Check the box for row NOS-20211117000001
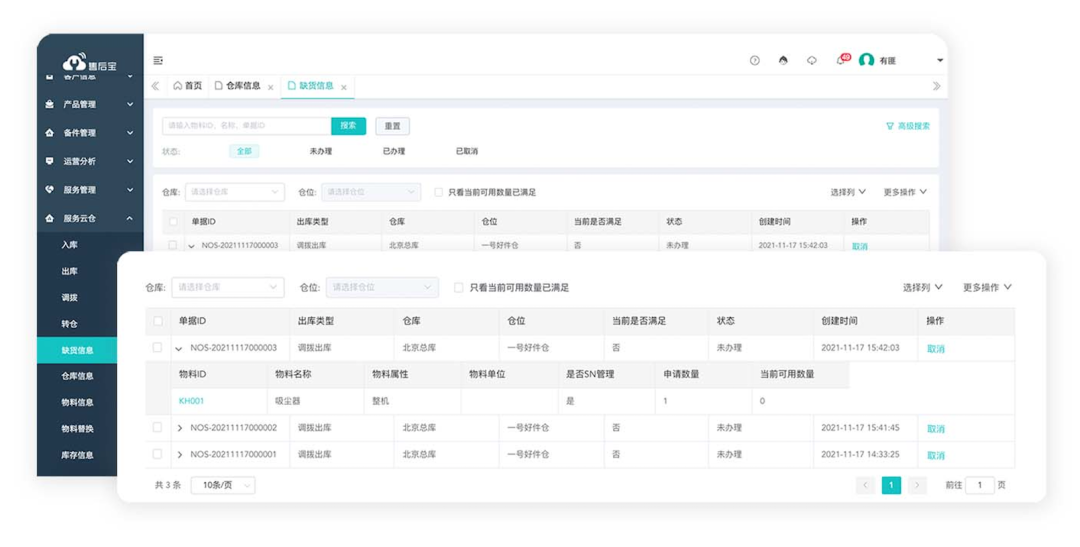This screenshot has width=1080, height=547. 158,454
